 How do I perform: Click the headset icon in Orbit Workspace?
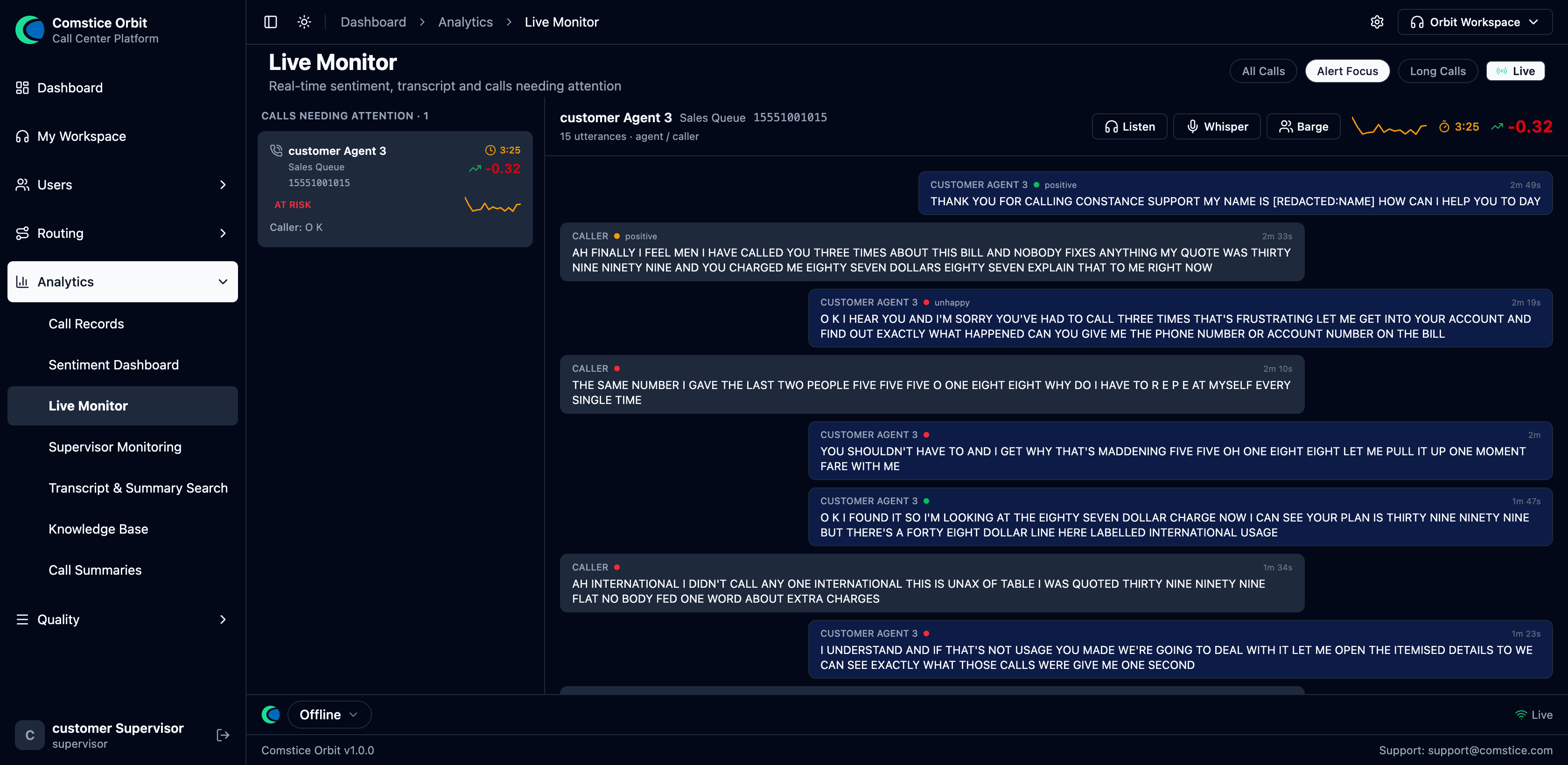pyautogui.click(x=1417, y=22)
